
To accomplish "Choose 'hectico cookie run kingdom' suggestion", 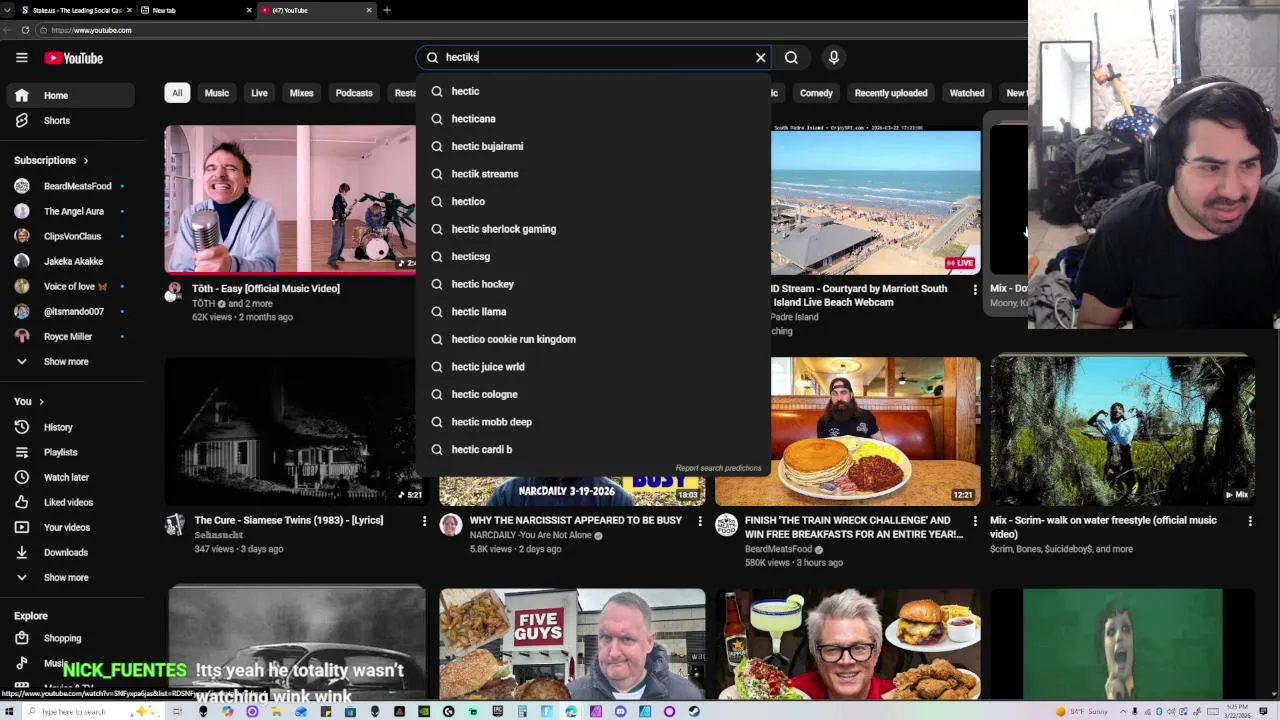I will pos(594,339).
